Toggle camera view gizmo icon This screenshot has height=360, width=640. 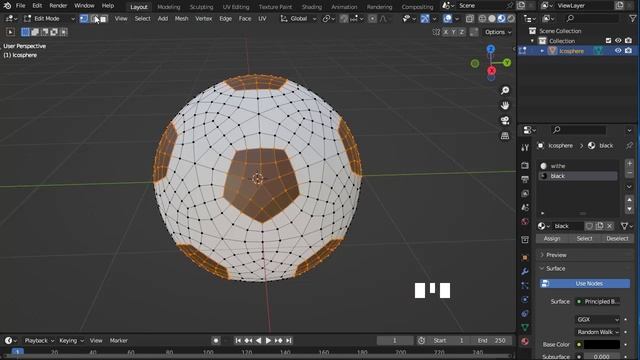point(505,121)
